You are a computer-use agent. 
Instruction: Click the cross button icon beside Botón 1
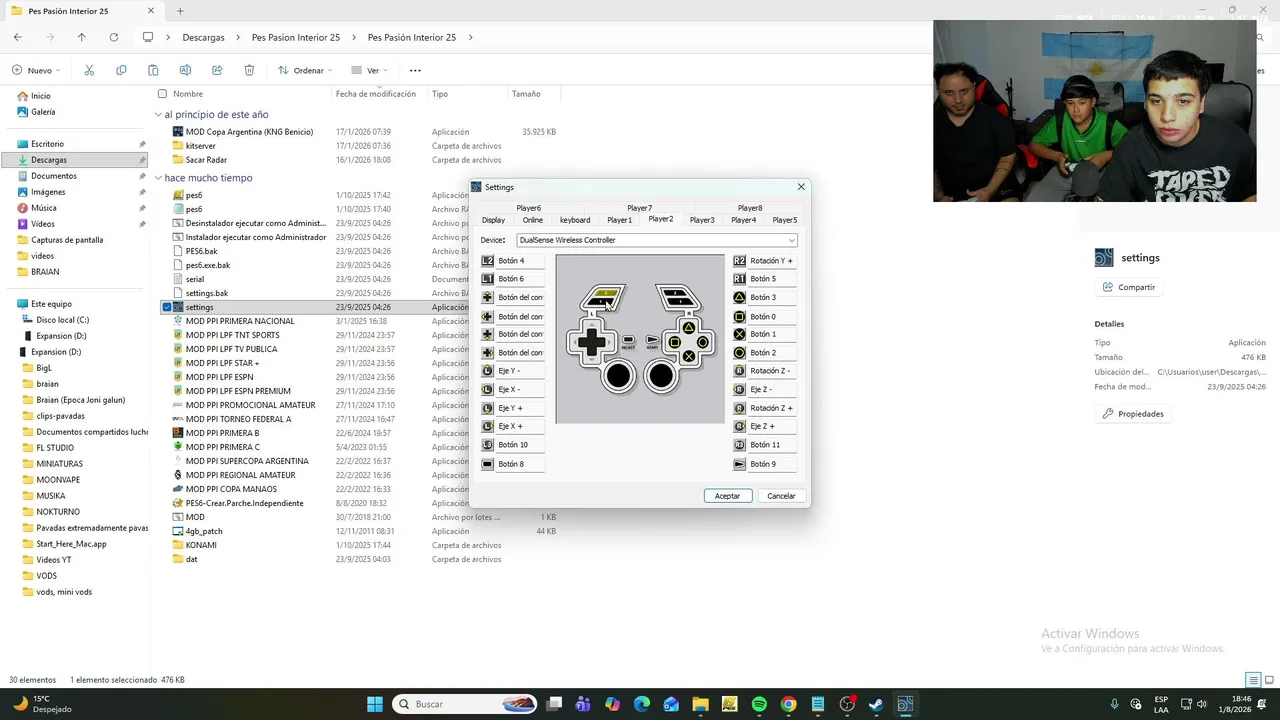coord(740,334)
